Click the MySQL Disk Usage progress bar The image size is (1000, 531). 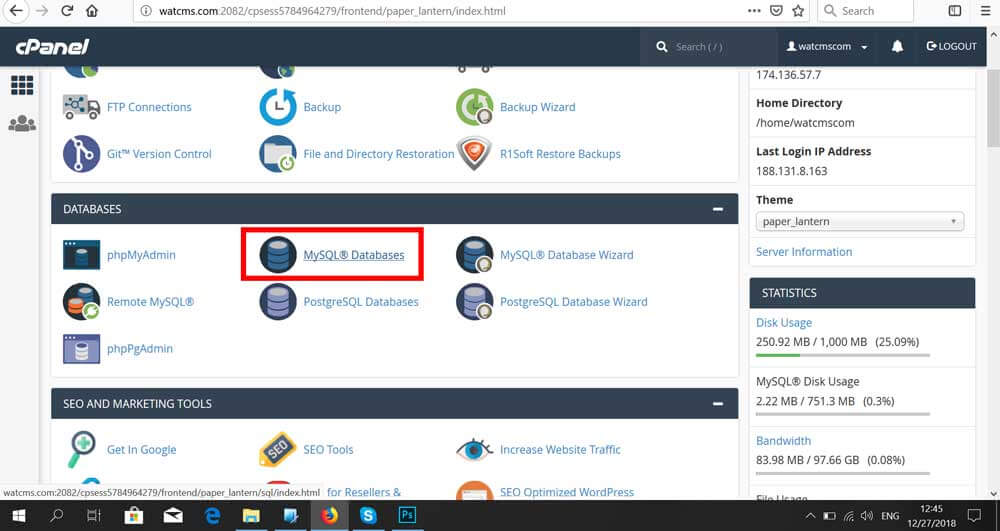(x=842, y=414)
